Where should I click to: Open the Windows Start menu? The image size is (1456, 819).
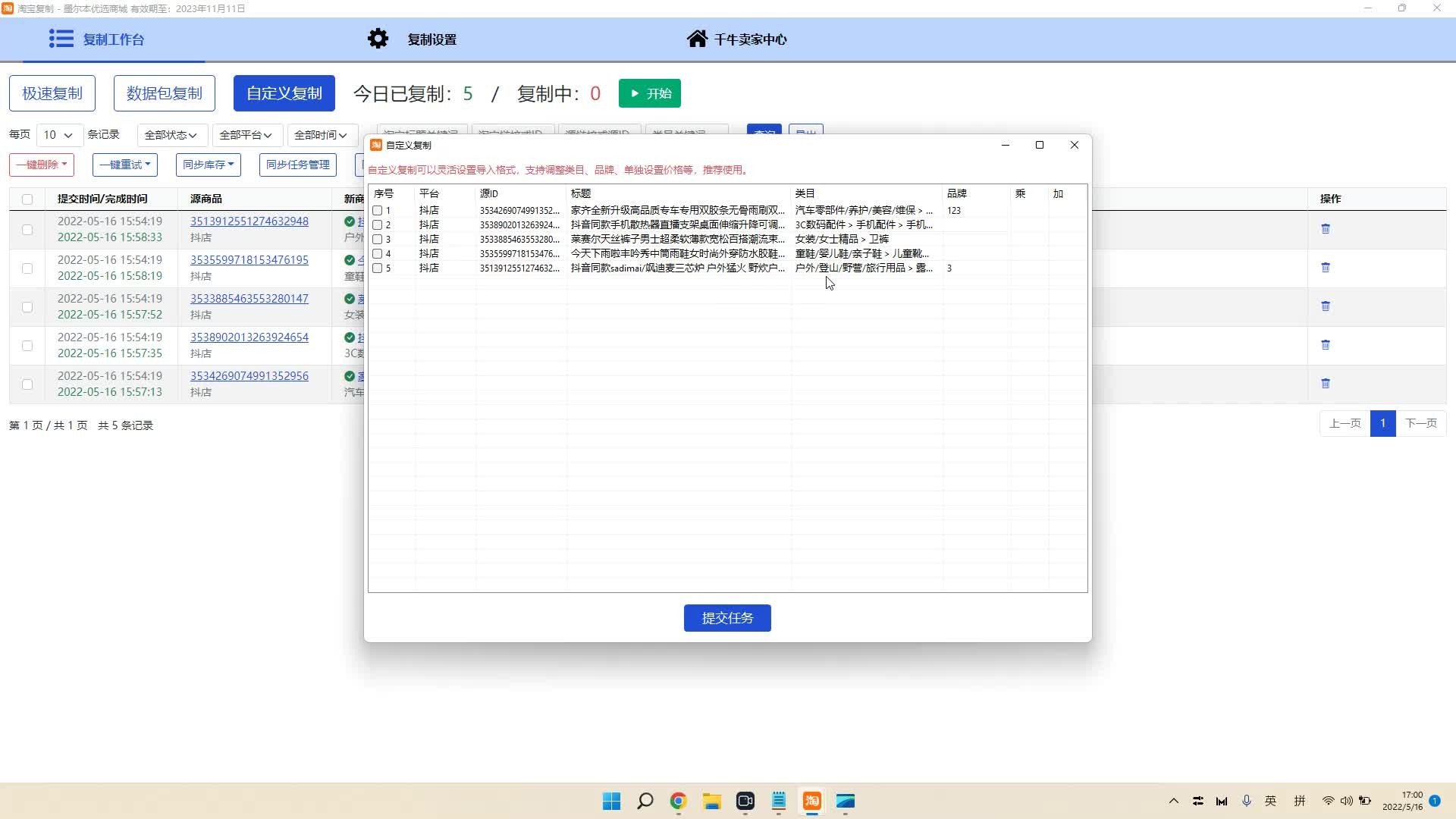[611, 801]
